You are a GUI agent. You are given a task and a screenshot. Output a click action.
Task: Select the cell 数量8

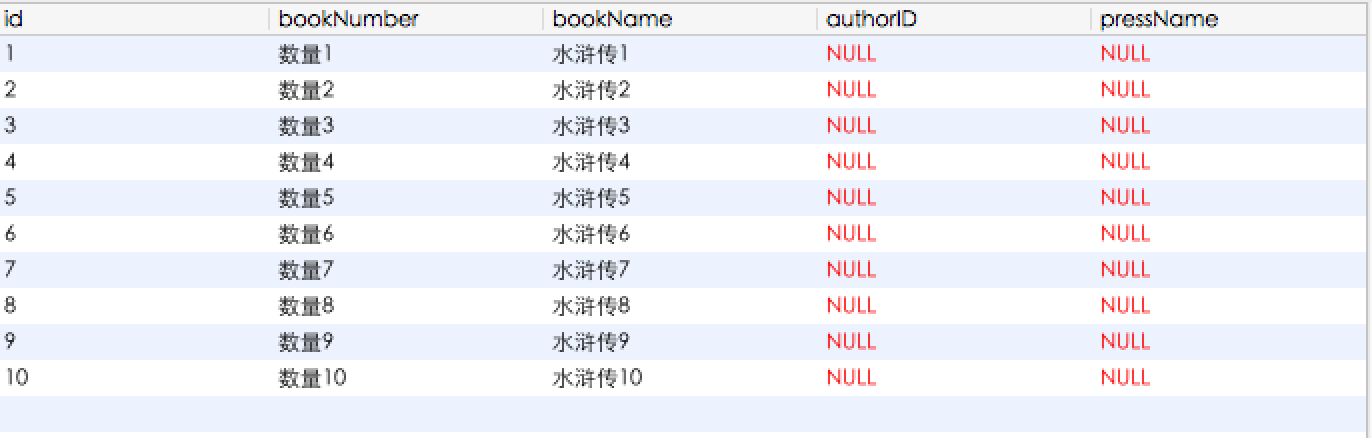click(407, 306)
